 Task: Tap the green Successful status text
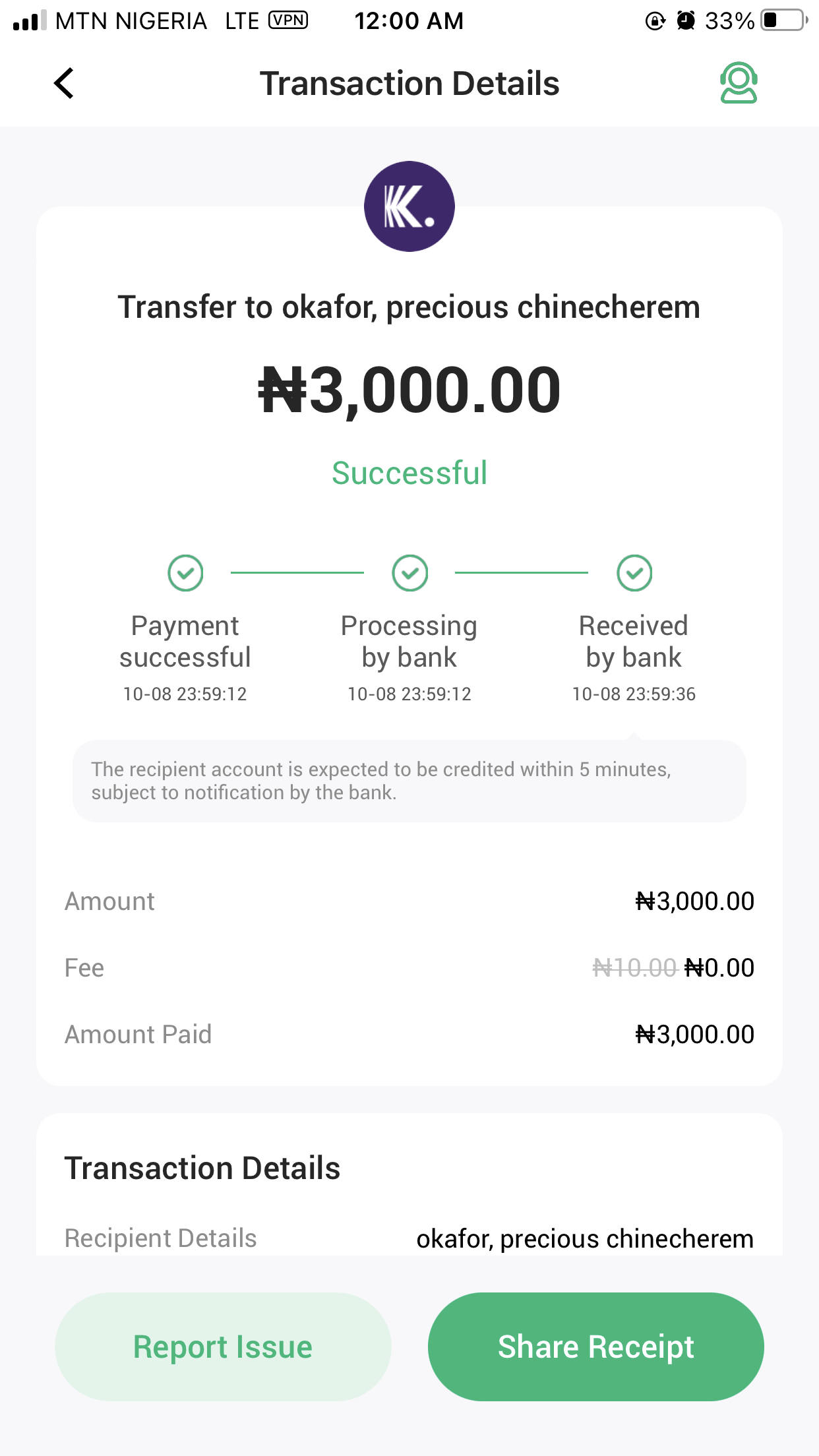[x=409, y=473]
